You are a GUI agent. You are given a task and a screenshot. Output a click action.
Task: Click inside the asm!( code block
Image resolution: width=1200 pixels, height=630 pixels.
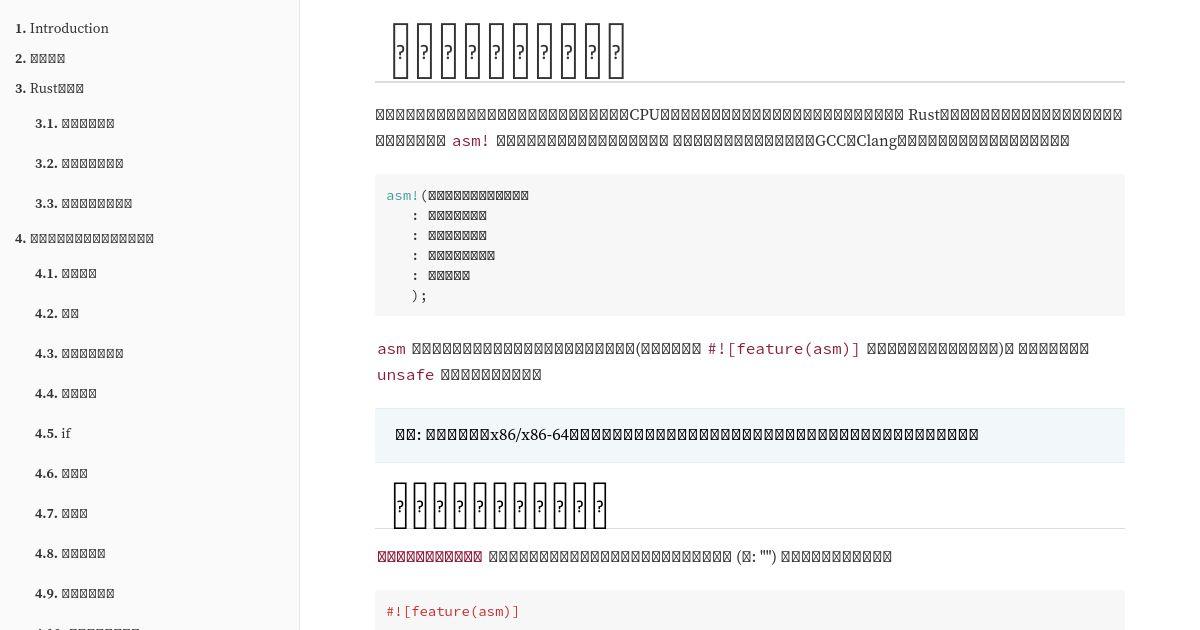click(x=750, y=245)
